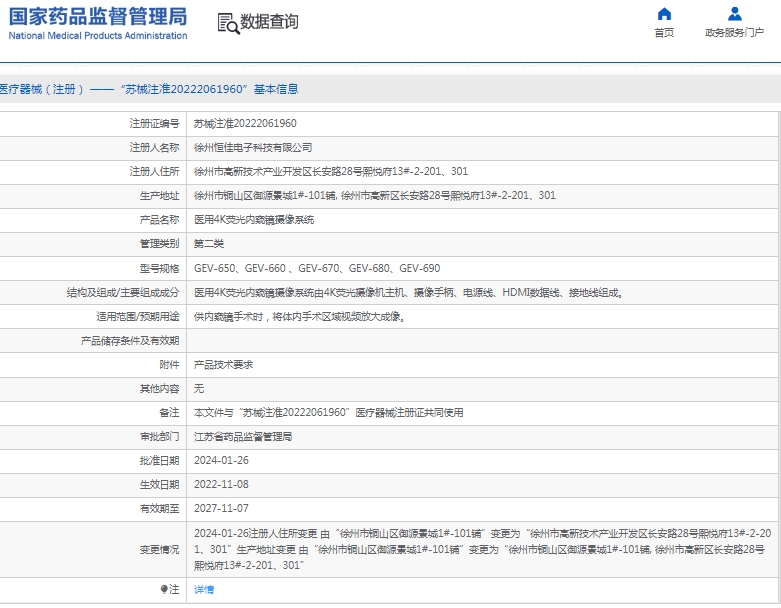The height and width of the screenshot is (608, 781).
Task: Select 注册证编号 value 苏械注准20222061960
Action: tap(245, 123)
